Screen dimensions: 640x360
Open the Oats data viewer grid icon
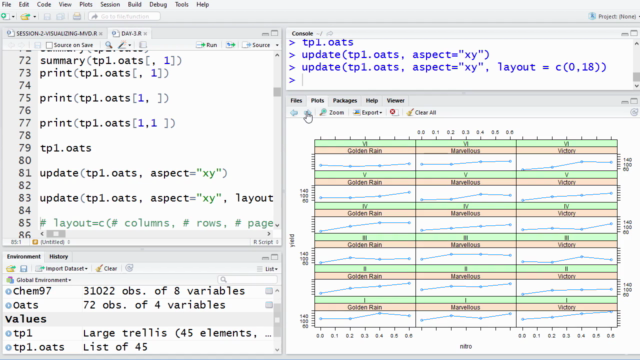269,305
